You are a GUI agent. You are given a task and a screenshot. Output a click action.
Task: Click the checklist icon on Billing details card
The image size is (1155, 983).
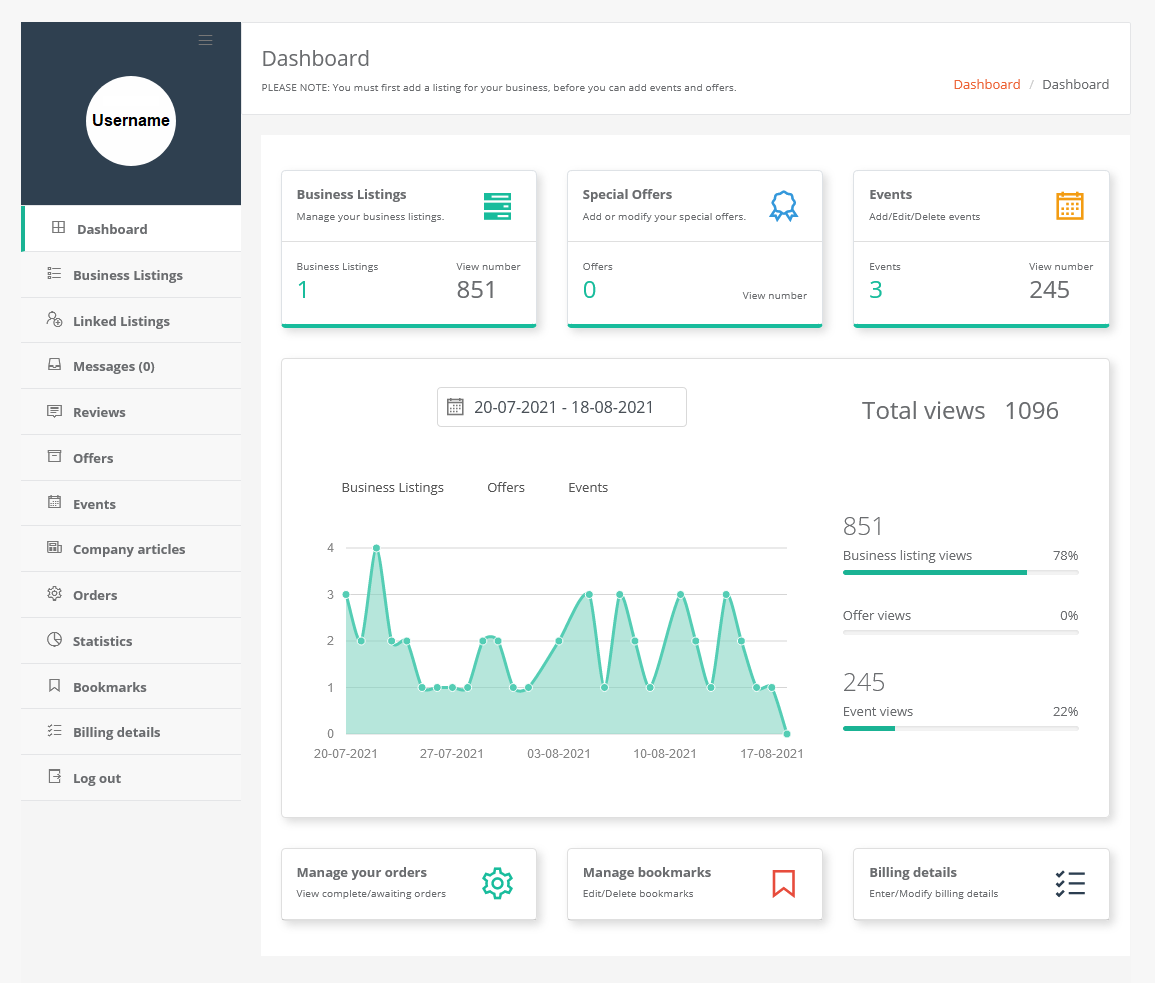pos(1070,884)
